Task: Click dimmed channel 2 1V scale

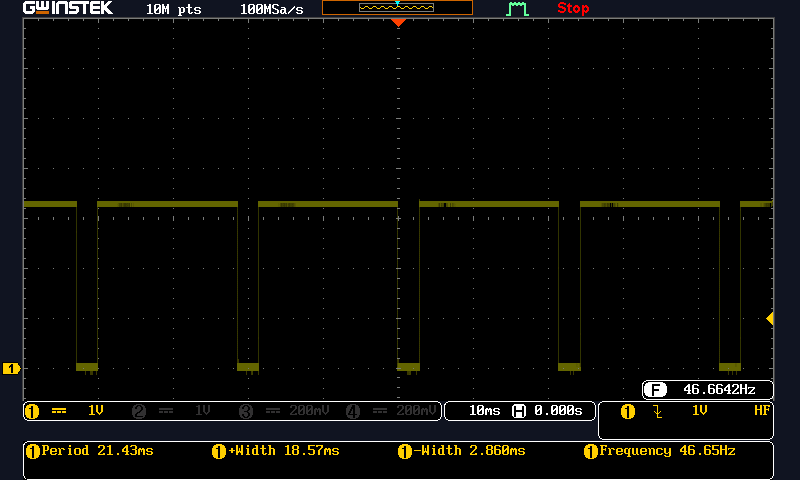Action: pos(203,411)
